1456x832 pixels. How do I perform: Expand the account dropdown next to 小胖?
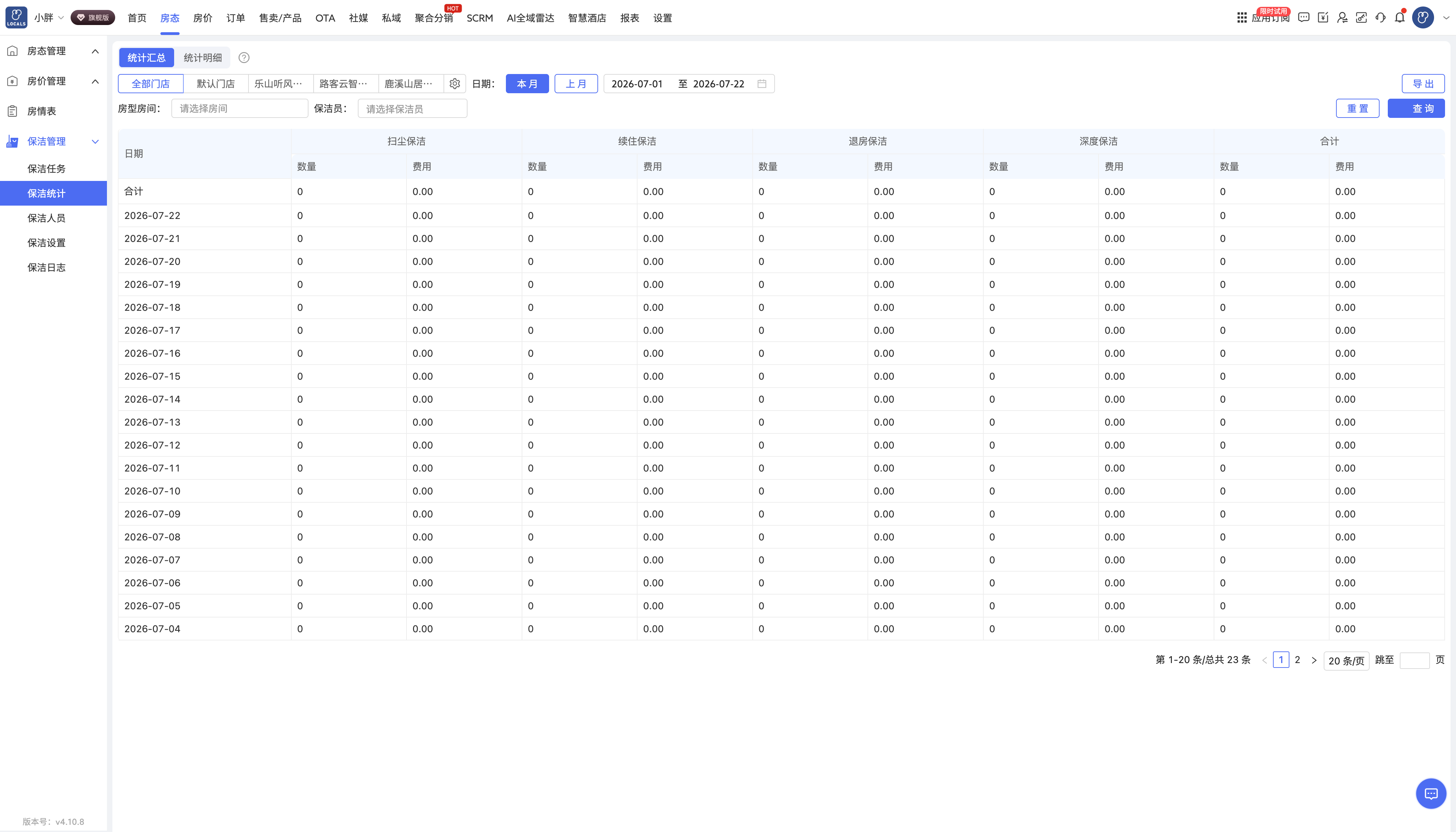[x=61, y=18]
